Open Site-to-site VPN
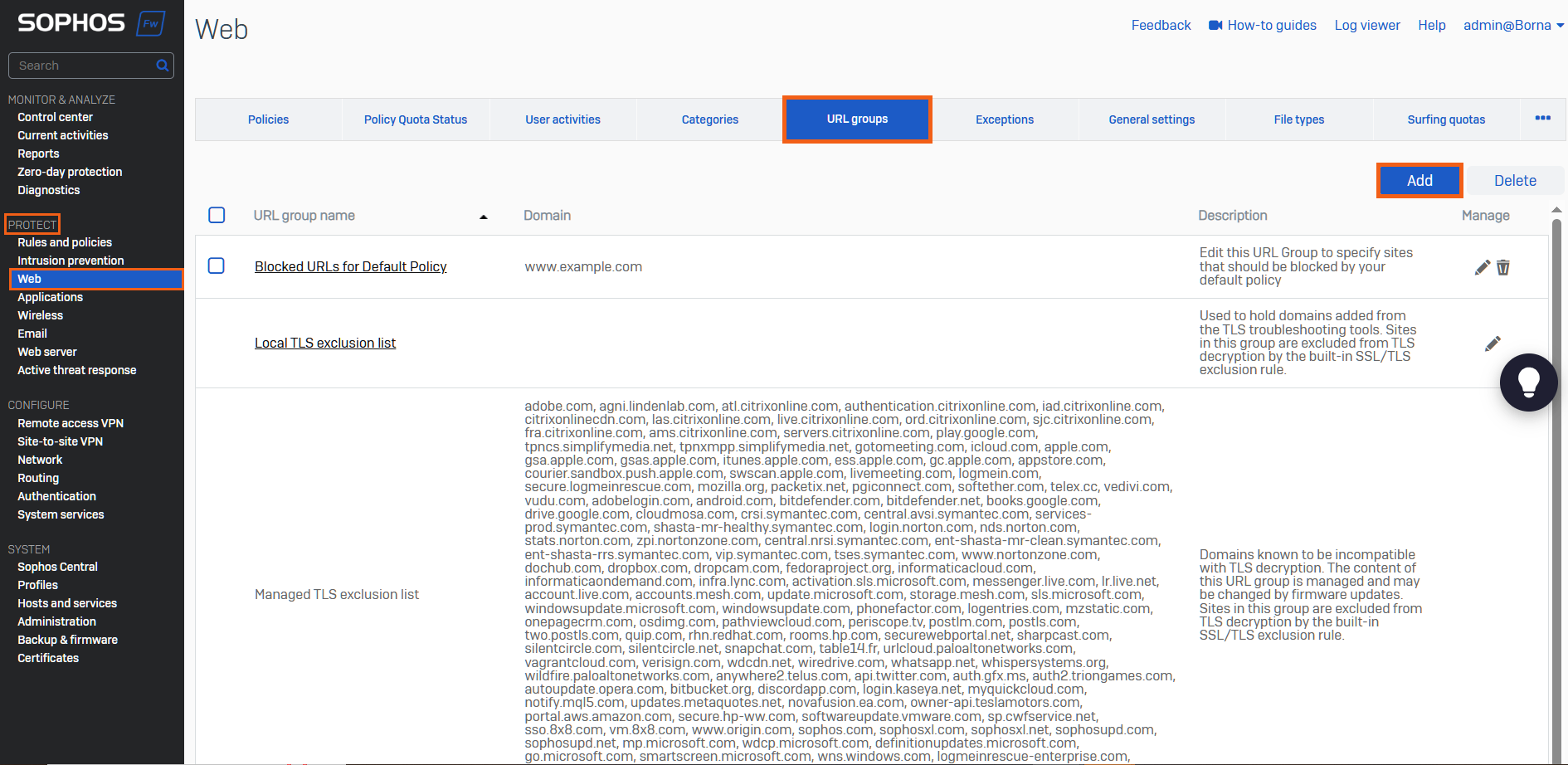Image resolution: width=1568 pixels, height=765 pixels. 61,441
